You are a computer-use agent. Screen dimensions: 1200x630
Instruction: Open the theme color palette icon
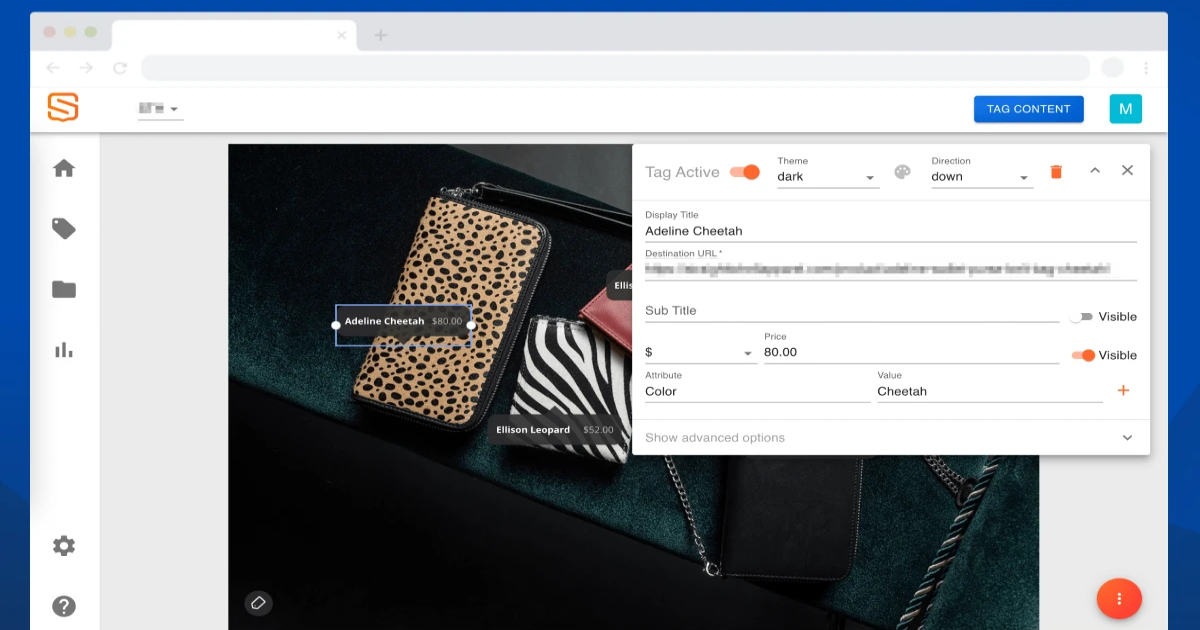point(902,172)
